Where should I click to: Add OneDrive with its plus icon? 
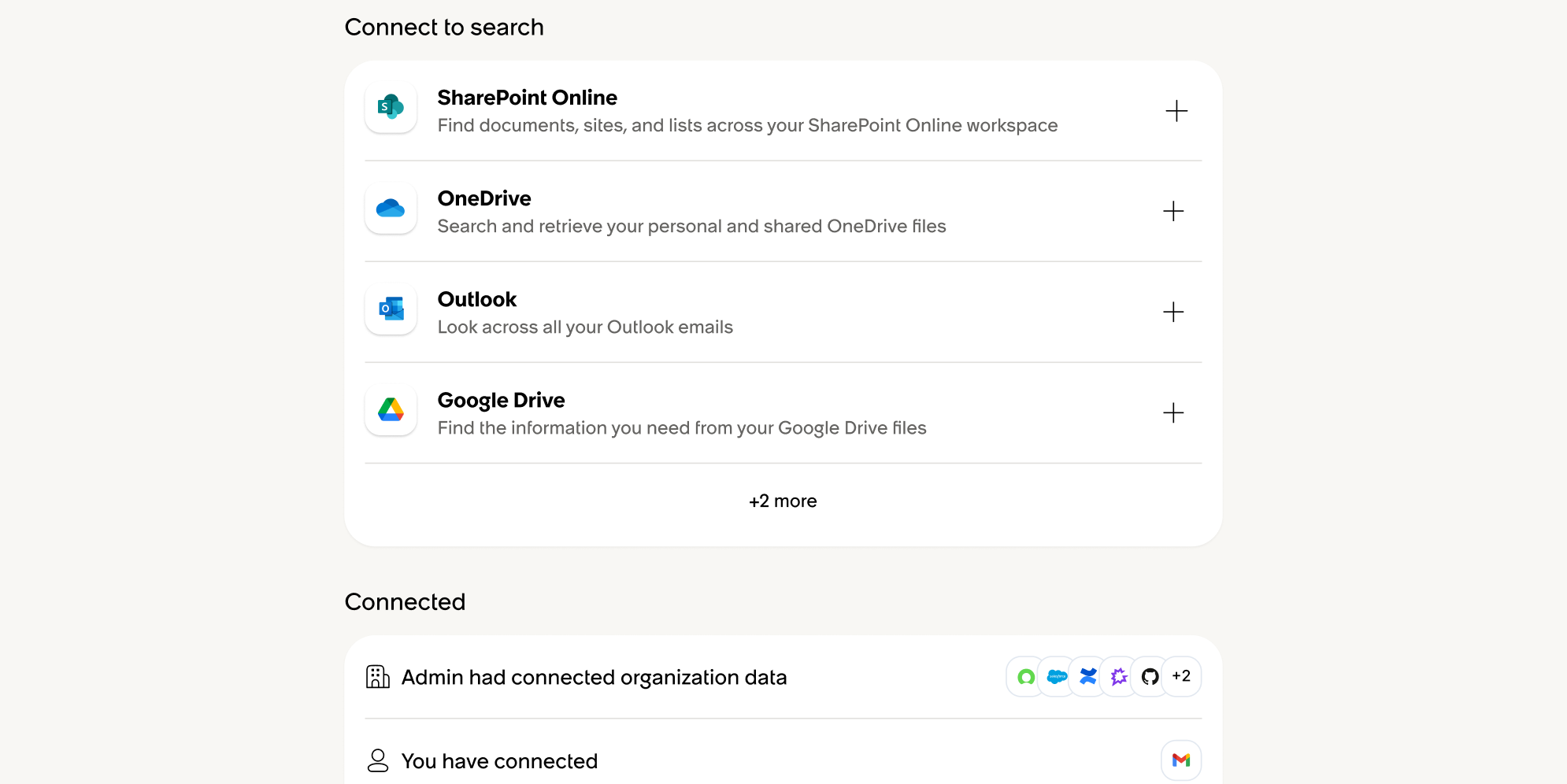point(1173,211)
